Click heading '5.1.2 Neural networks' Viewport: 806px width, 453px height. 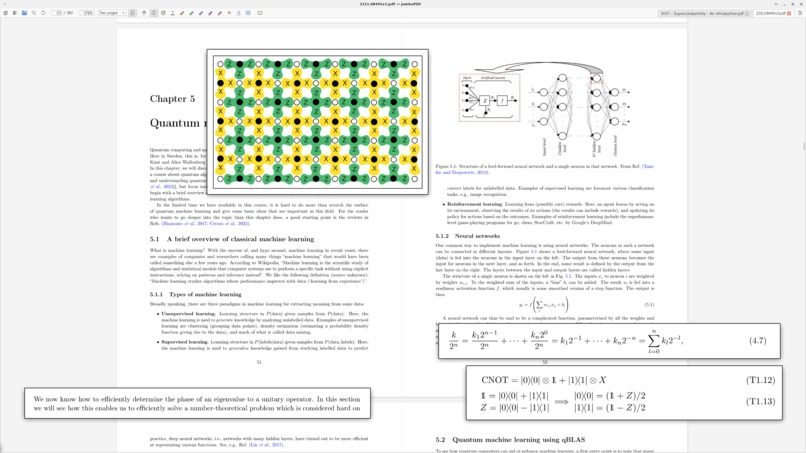[467, 236]
